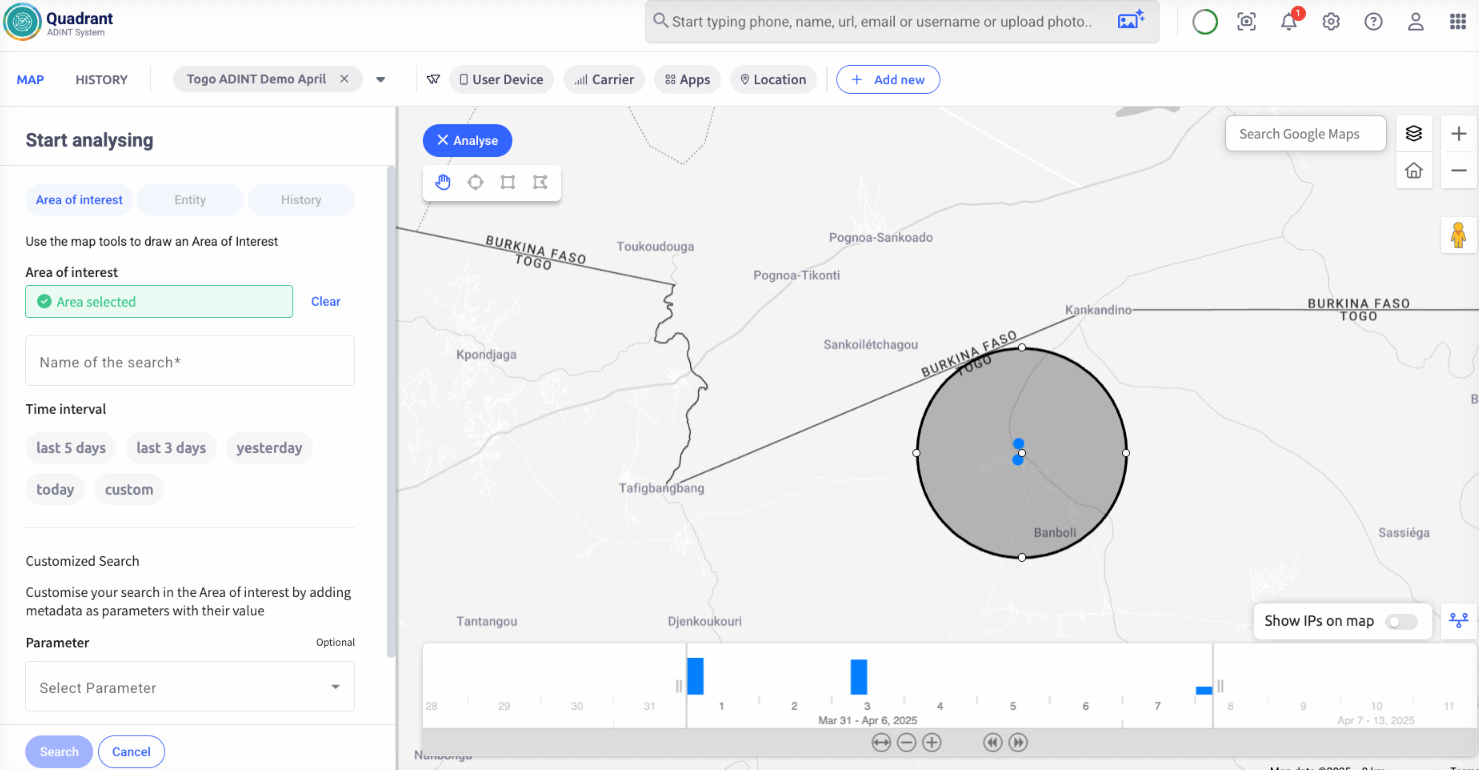This screenshot has width=1479, height=770.
Task: Select the polygon draw tool
Action: pos(540,182)
